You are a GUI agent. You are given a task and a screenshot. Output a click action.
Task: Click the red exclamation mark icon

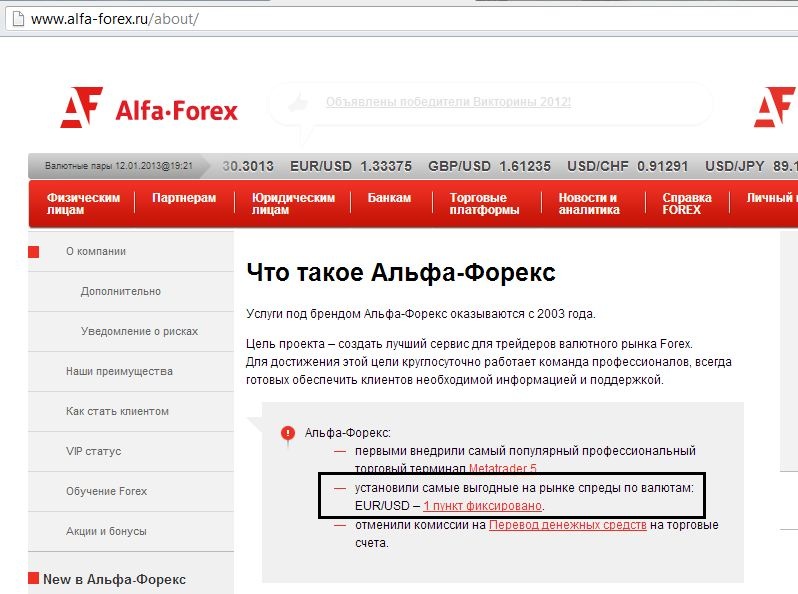tap(288, 433)
